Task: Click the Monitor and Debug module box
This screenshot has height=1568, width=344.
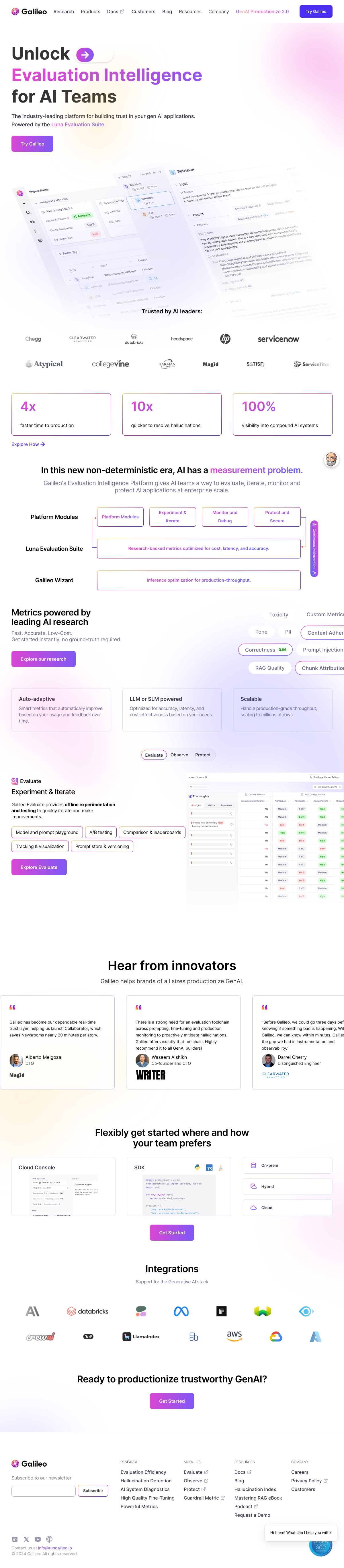Action: pos(225,517)
